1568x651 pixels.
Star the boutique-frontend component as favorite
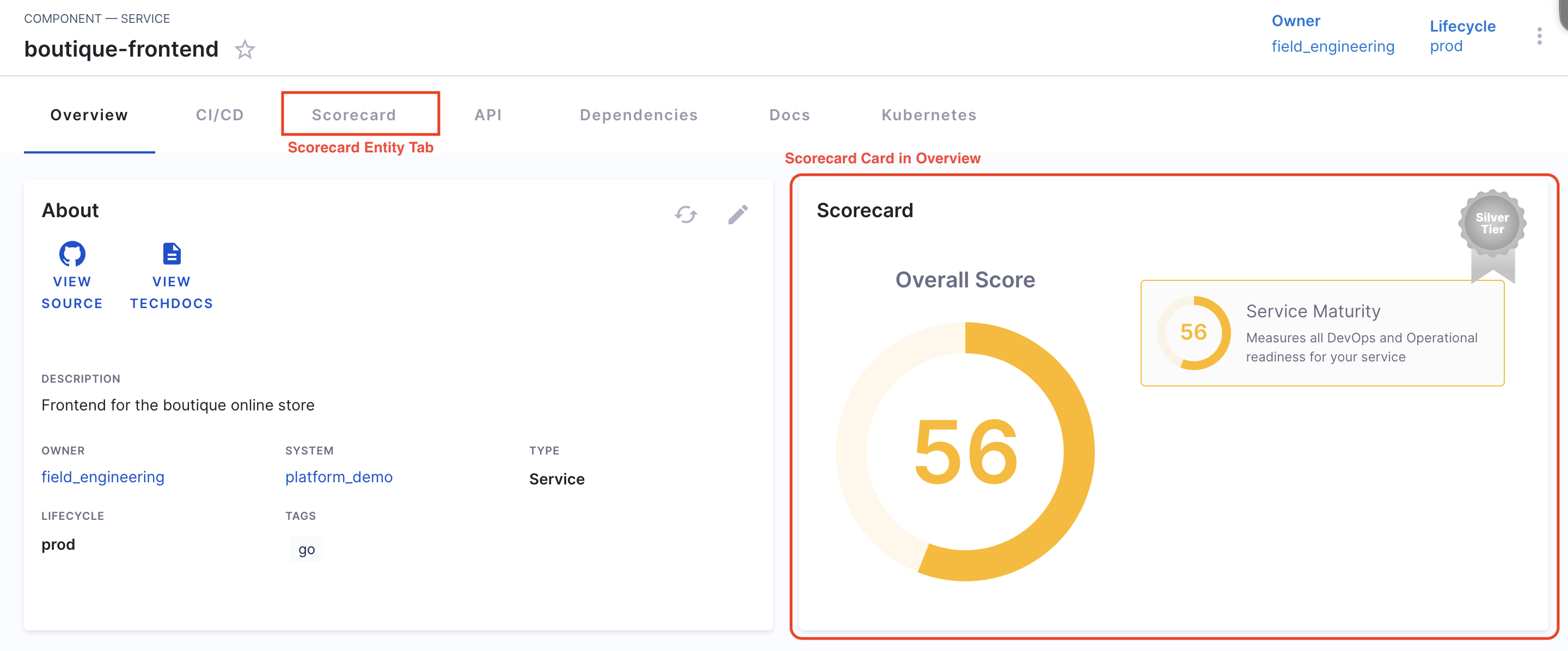(x=244, y=50)
